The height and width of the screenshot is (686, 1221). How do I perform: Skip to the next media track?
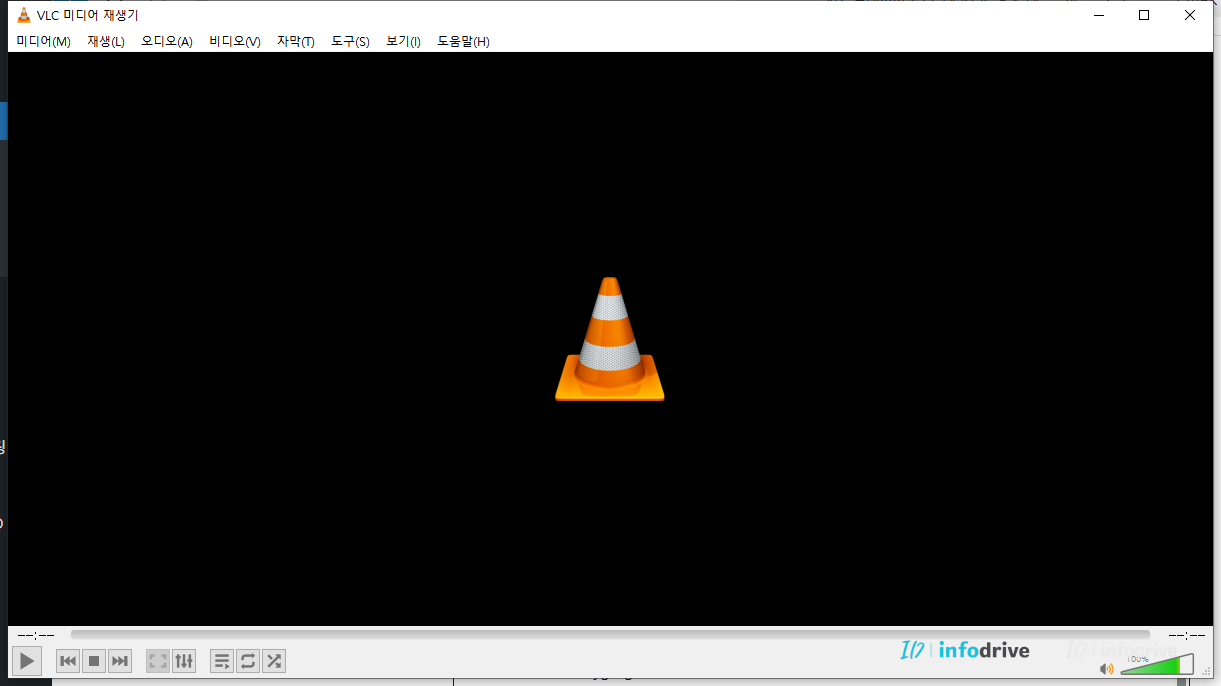coord(120,661)
